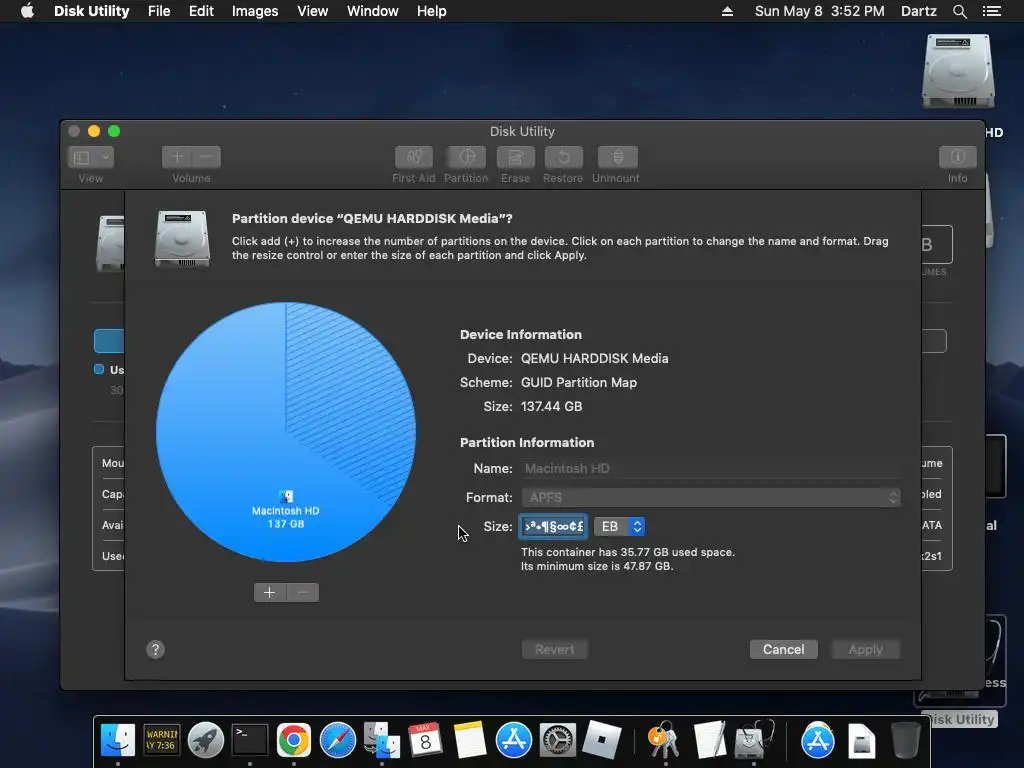
Task: Open Keychain Access from the dock
Action: pyautogui.click(x=664, y=740)
